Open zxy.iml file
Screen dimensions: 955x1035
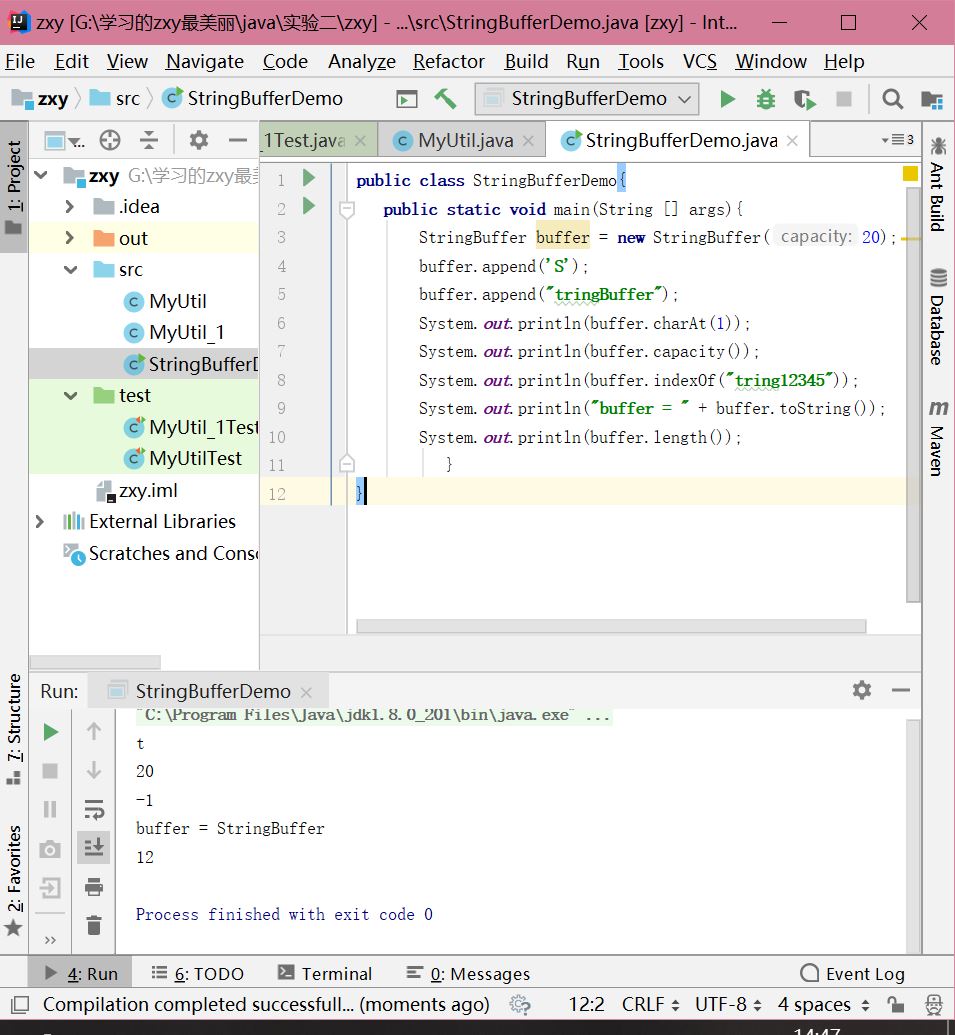[x=137, y=490]
